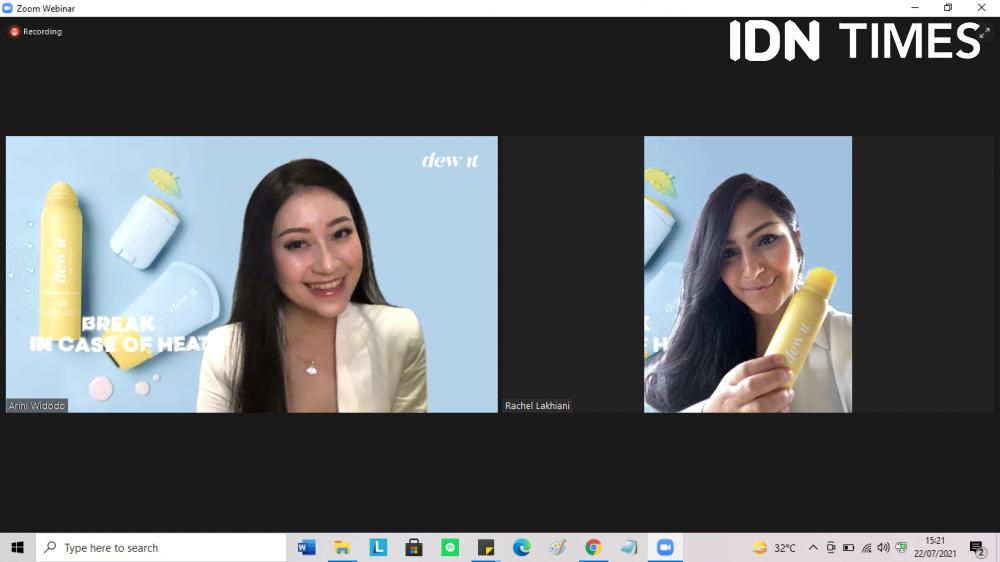Open the Windows notification center

977,548
